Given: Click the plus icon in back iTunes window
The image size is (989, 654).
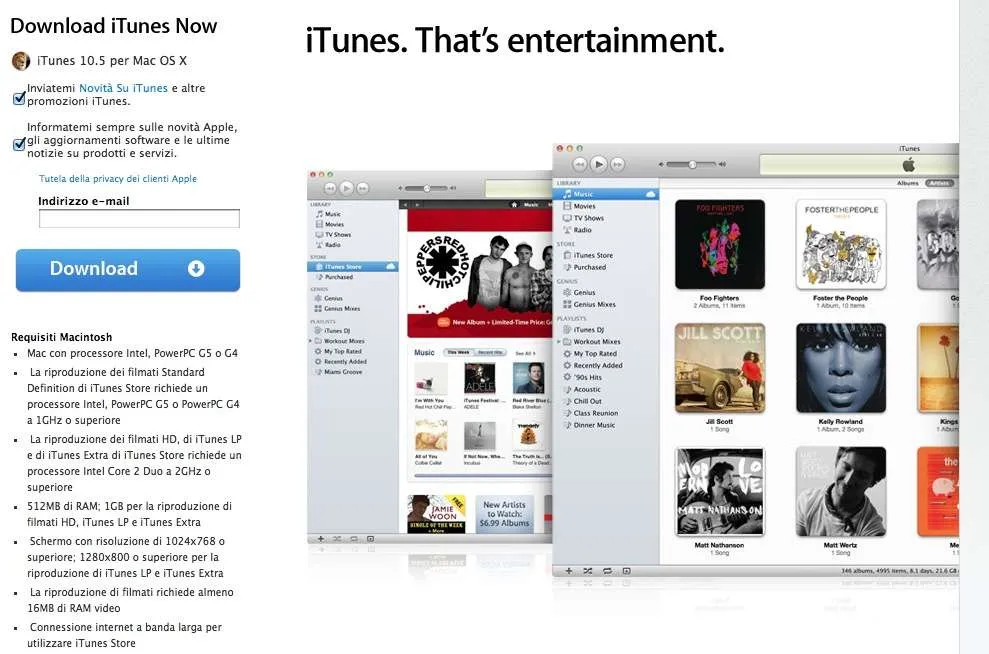Looking at the screenshot, I should [x=321, y=539].
